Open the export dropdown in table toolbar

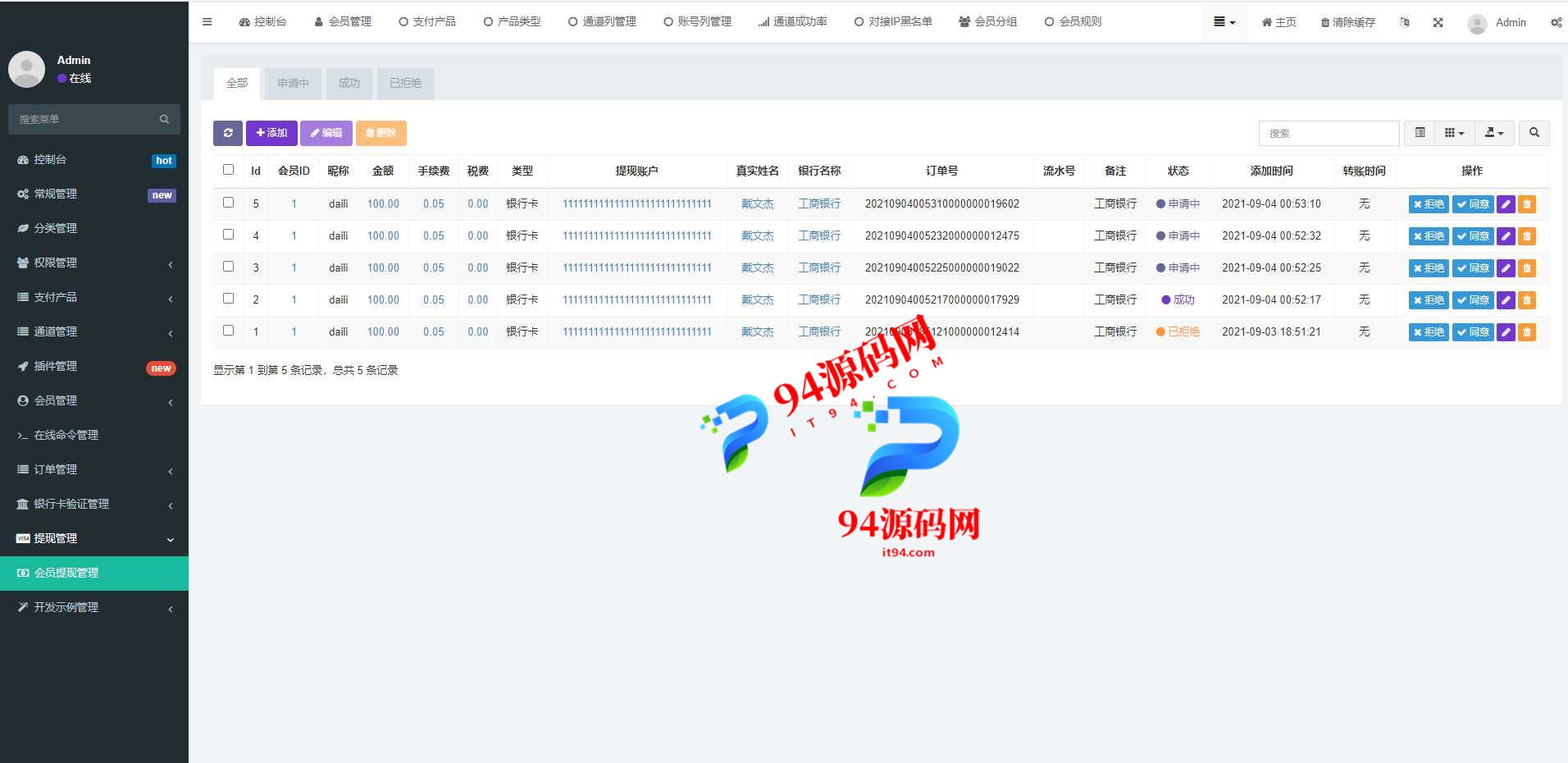[1494, 133]
